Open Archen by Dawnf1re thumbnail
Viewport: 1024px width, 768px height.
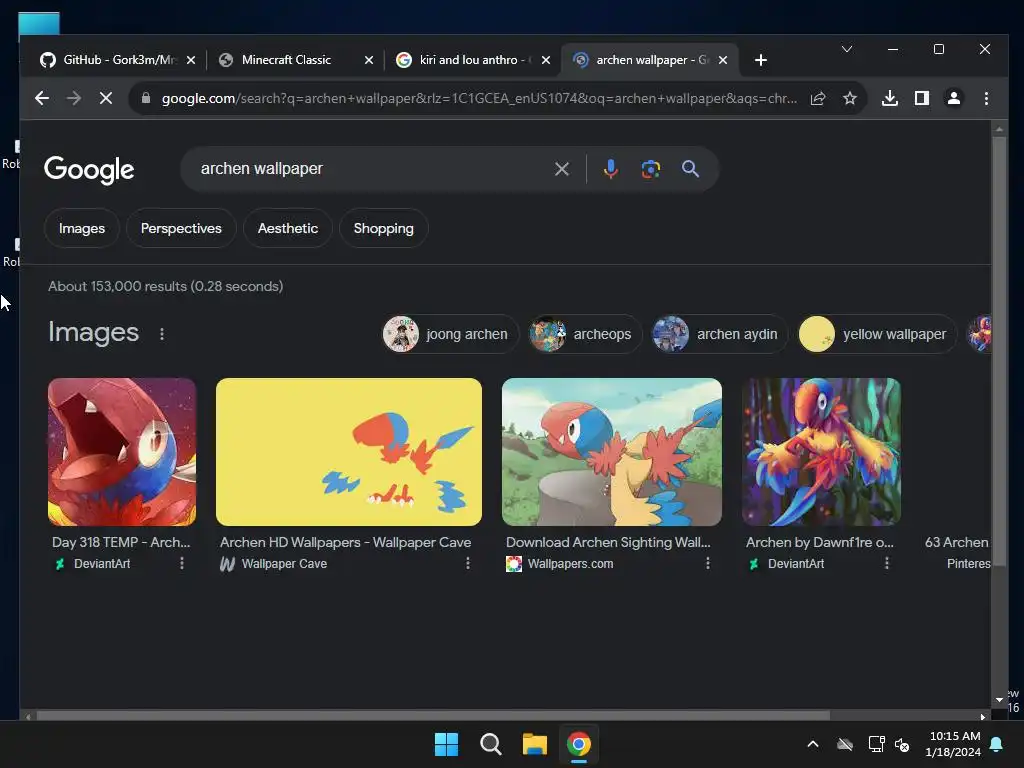coord(821,451)
